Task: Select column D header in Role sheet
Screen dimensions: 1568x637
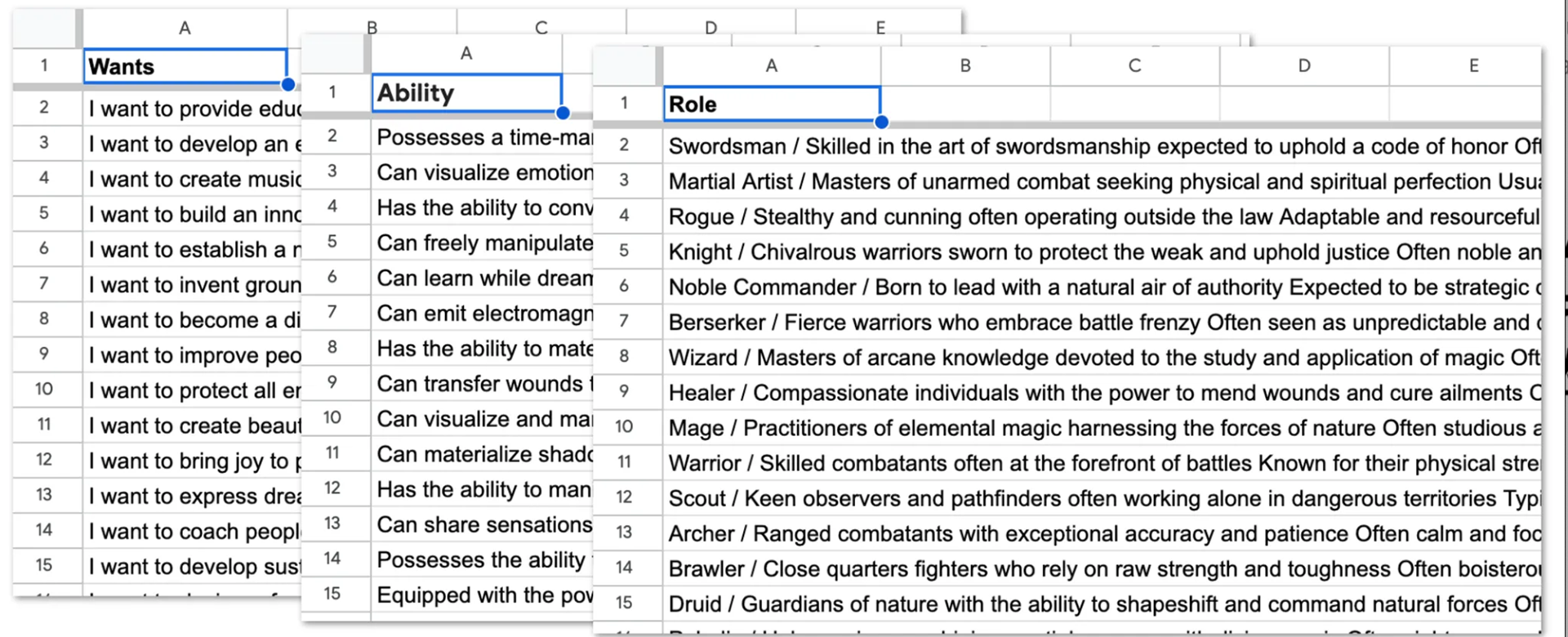Action: point(1304,66)
